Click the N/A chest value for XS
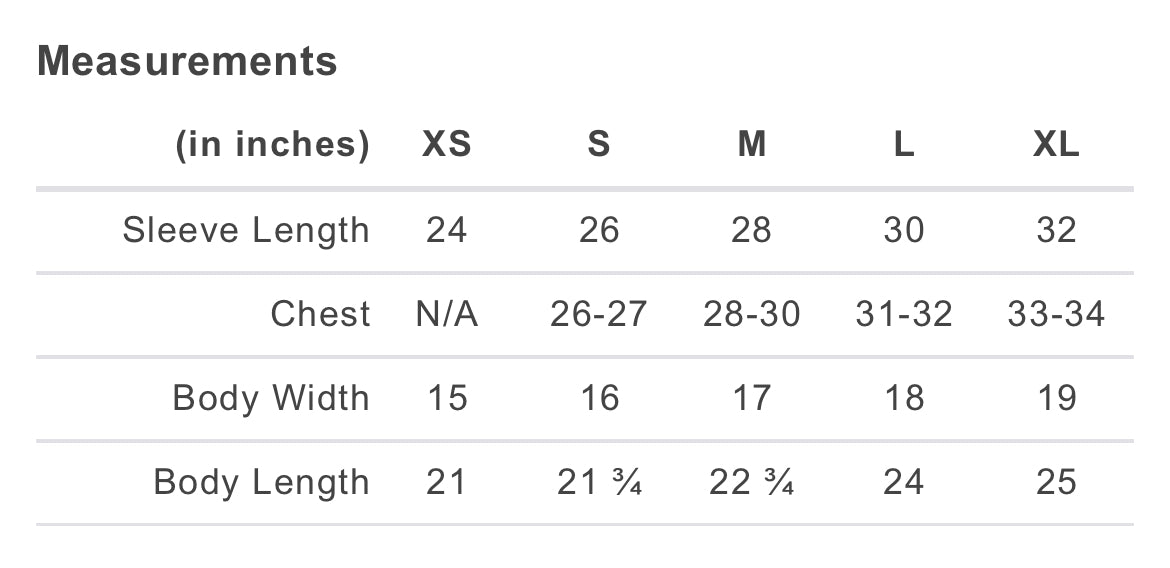1170x568 pixels. coord(446,315)
